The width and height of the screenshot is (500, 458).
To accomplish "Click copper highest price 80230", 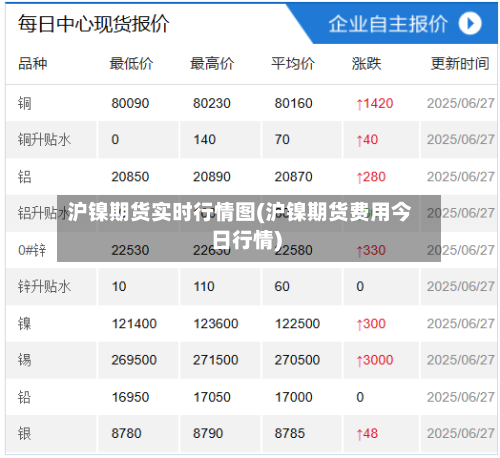I will click(x=212, y=103).
